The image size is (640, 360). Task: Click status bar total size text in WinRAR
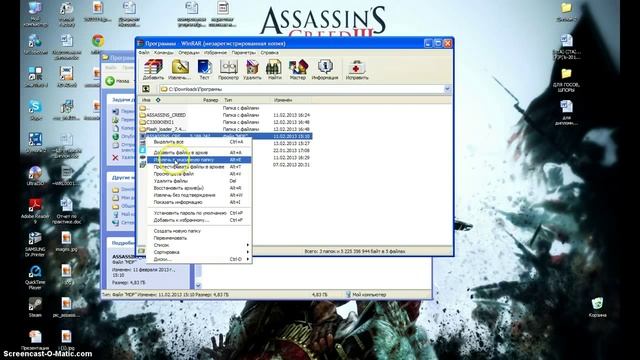[355, 251]
